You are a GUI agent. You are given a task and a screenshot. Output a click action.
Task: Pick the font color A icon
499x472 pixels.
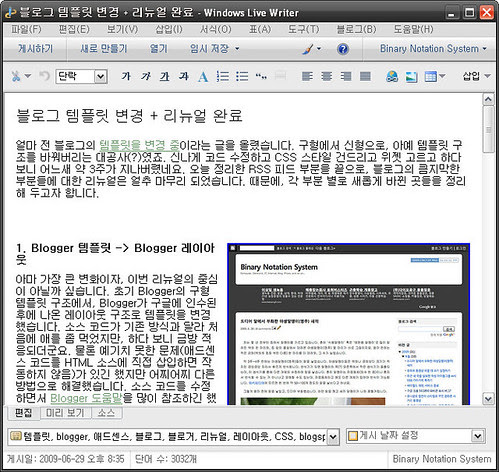[203, 77]
